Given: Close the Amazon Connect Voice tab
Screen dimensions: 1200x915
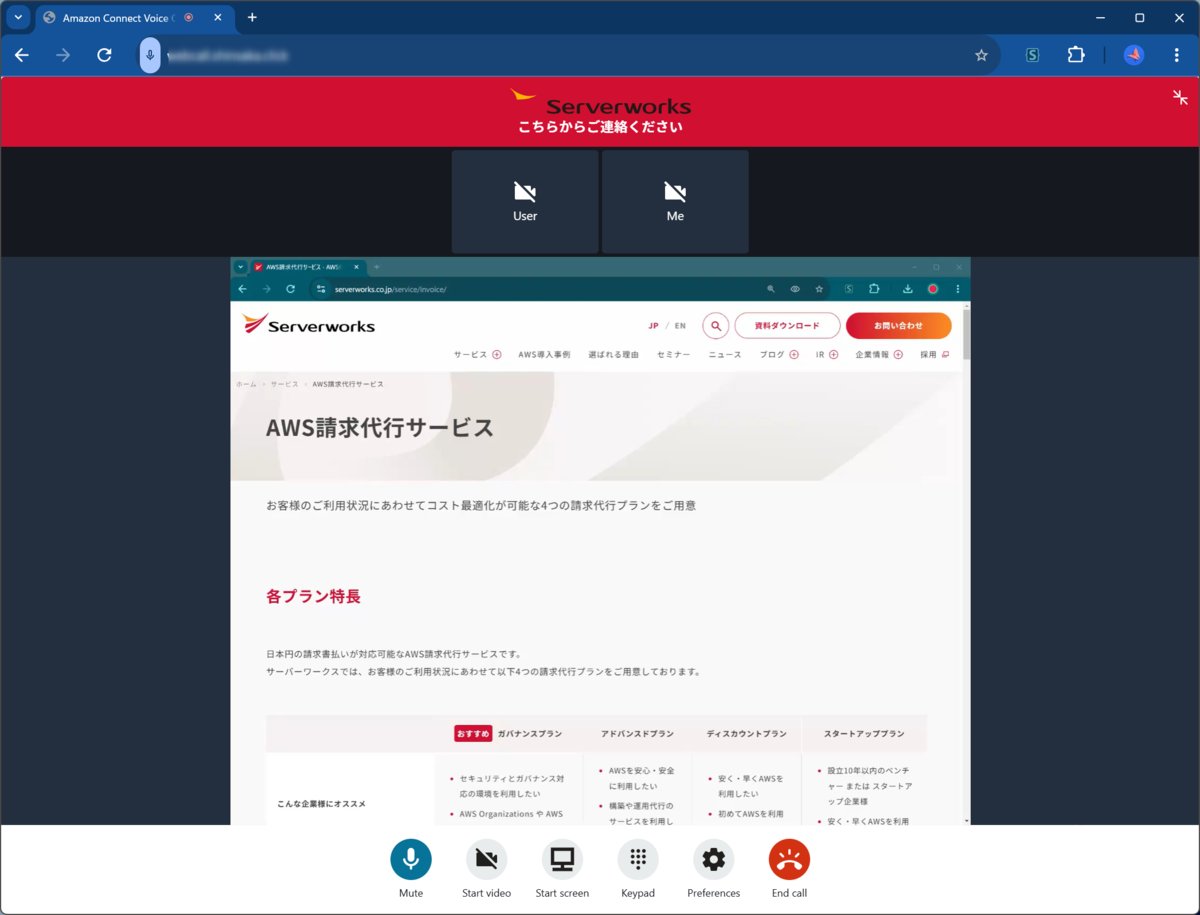Looking at the screenshot, I should click(x=218, y=17).
